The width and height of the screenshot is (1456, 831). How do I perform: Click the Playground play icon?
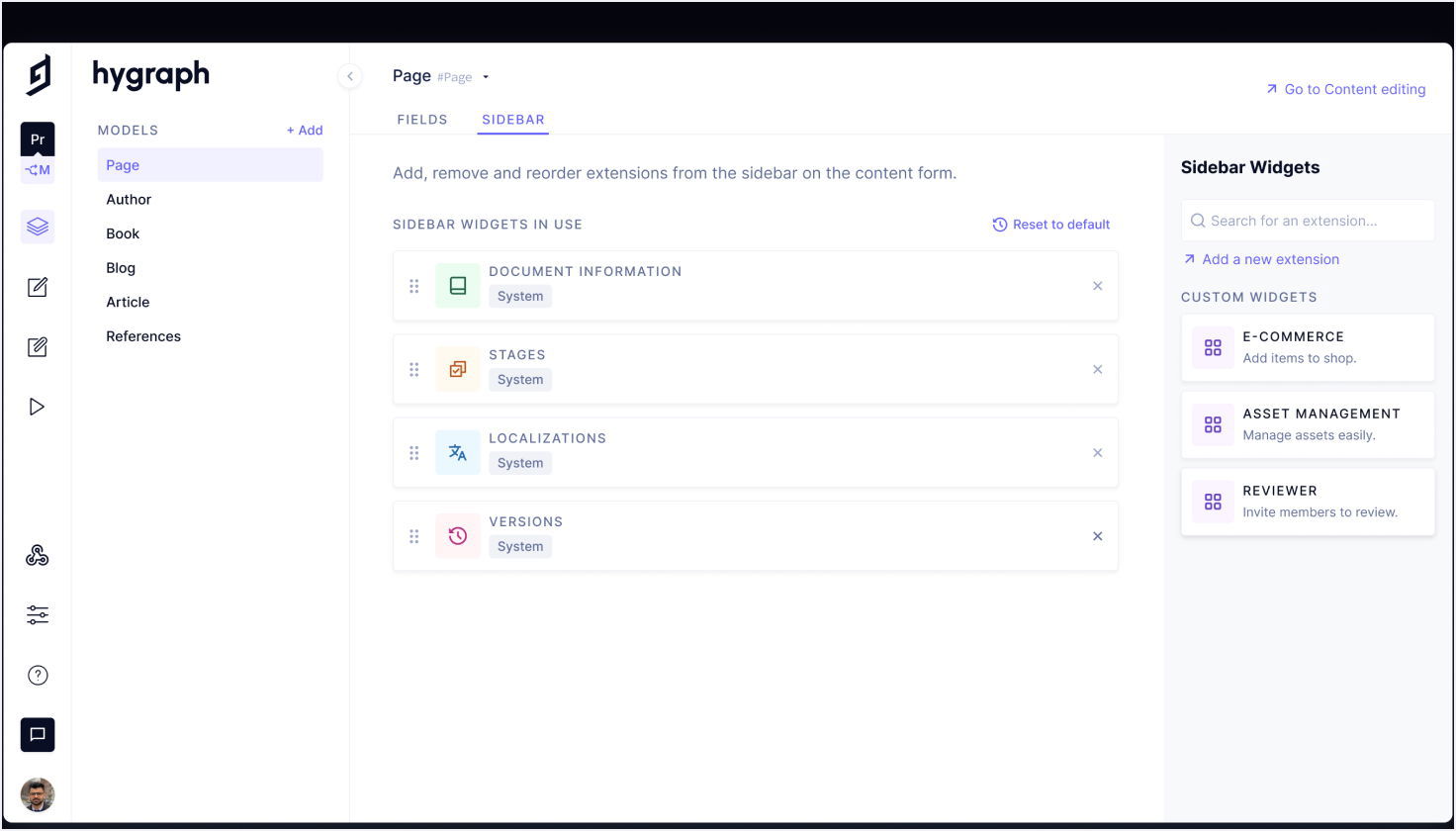click(38, 407)
